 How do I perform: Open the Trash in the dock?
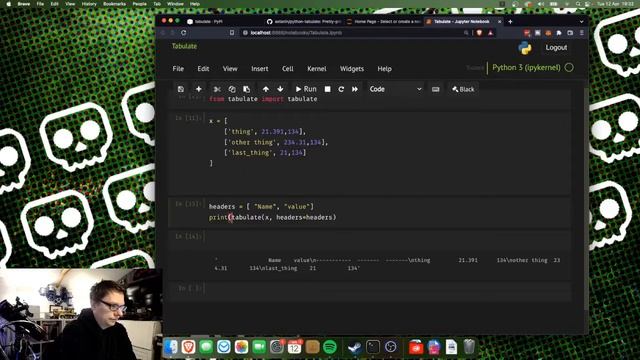coord(469,347)
